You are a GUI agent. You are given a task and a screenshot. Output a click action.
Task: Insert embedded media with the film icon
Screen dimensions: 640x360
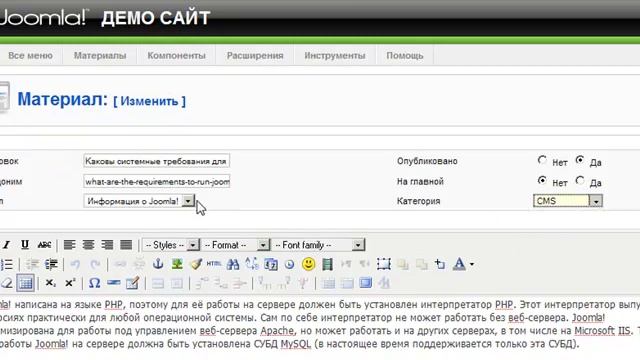click(x=327, y=264)
